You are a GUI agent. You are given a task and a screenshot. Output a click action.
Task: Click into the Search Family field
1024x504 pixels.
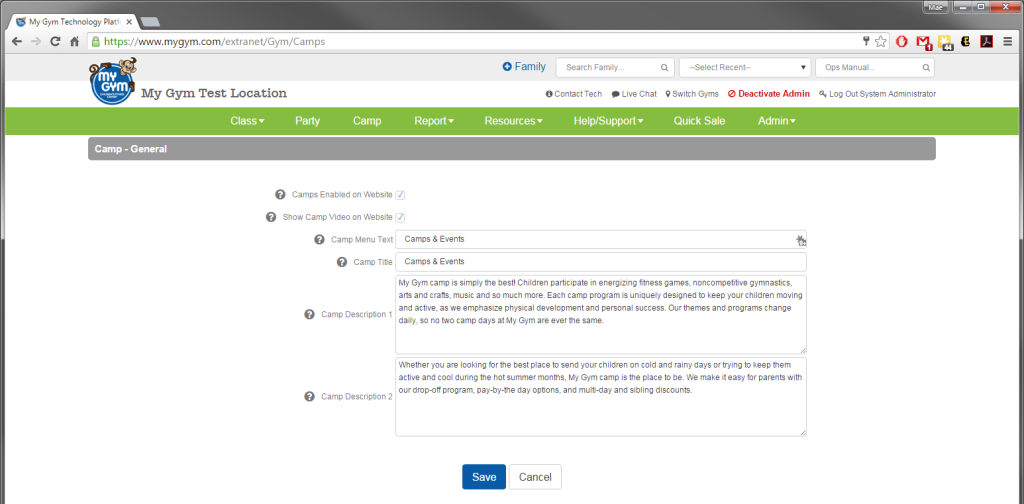tap(610, 68)
